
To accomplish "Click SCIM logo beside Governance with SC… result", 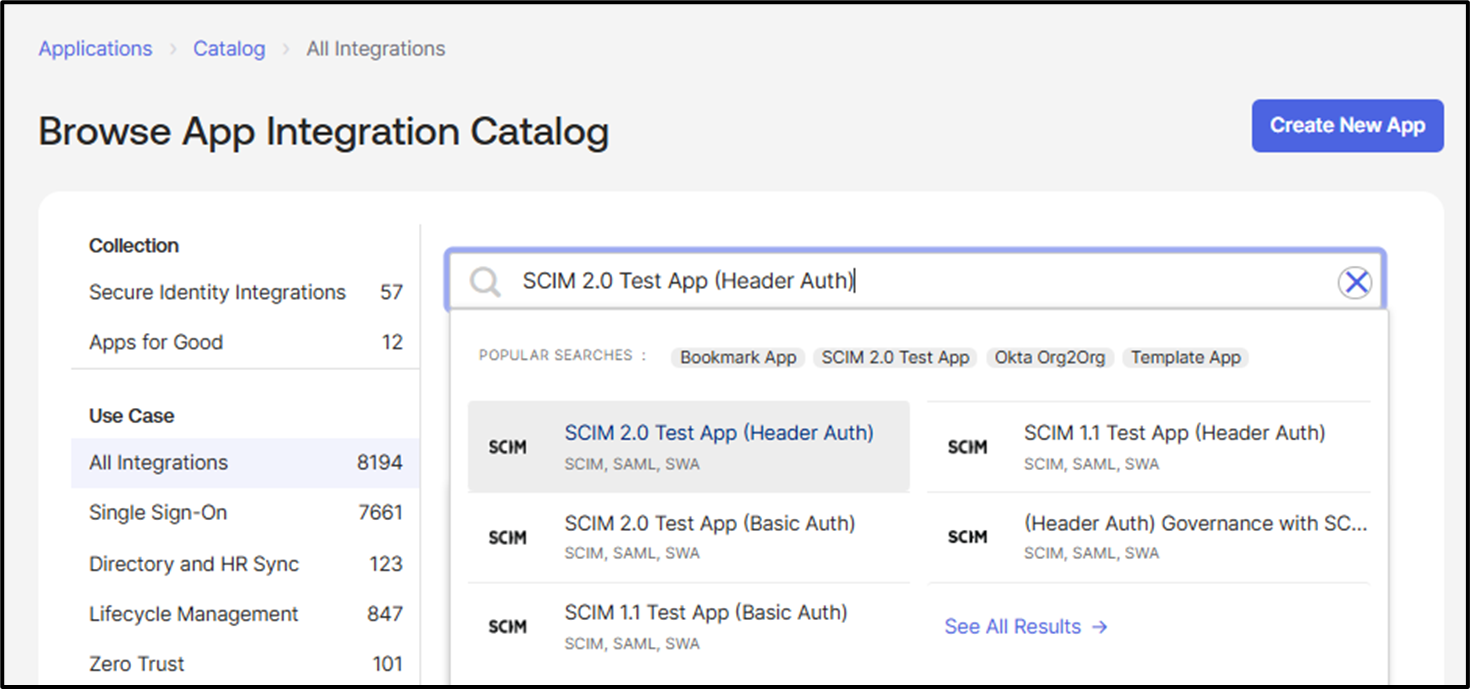I will tap(967, 538).
